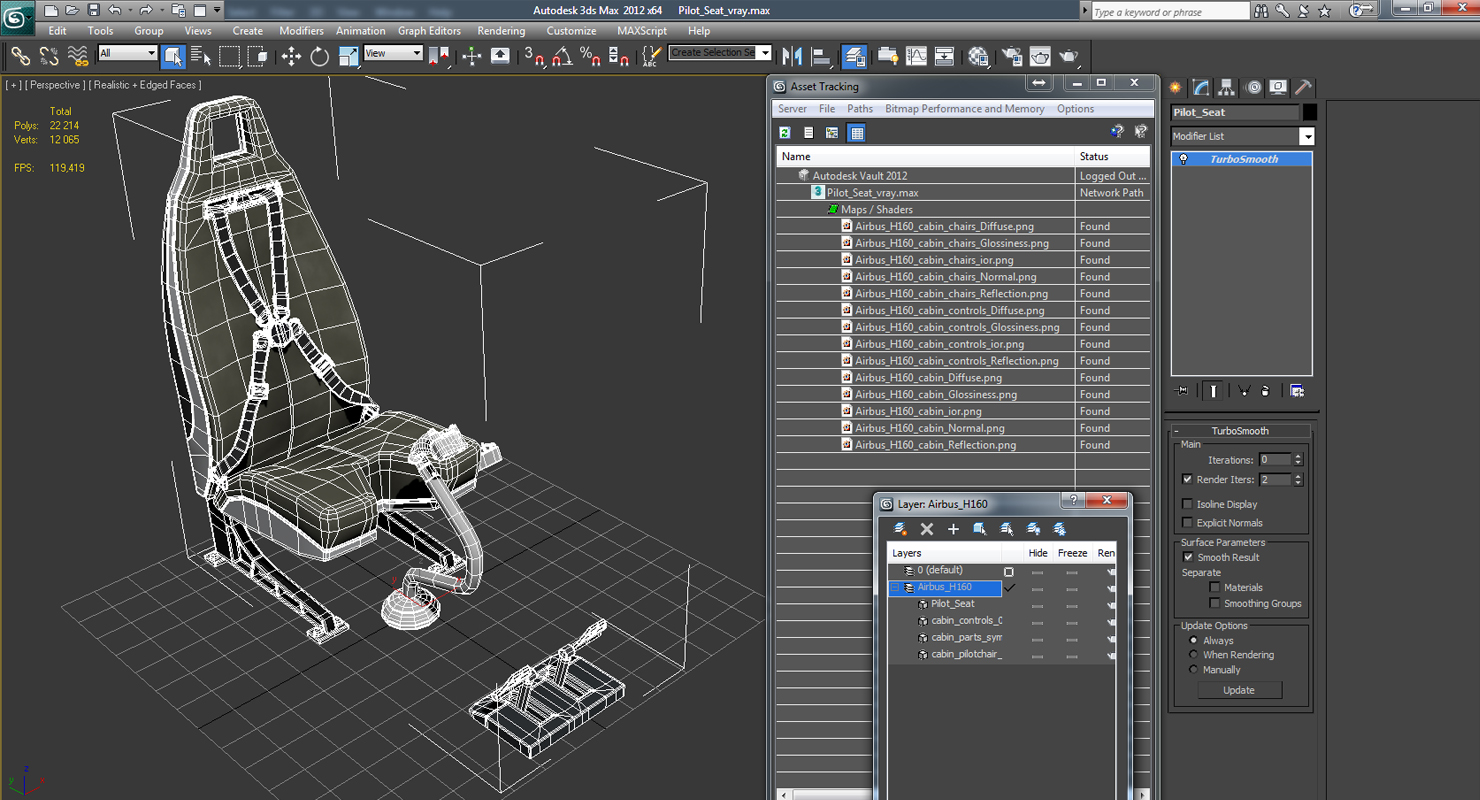The image size is (1480, 800).
Task: Activate Bind to Space Warp tool
Action: point(77,56)
